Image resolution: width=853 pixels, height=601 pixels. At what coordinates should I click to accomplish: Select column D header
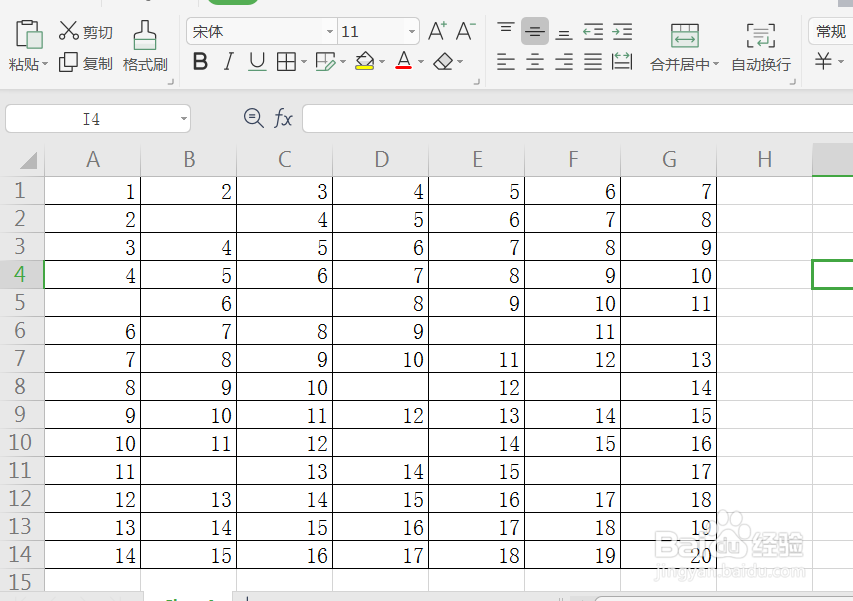coord(381,159)
